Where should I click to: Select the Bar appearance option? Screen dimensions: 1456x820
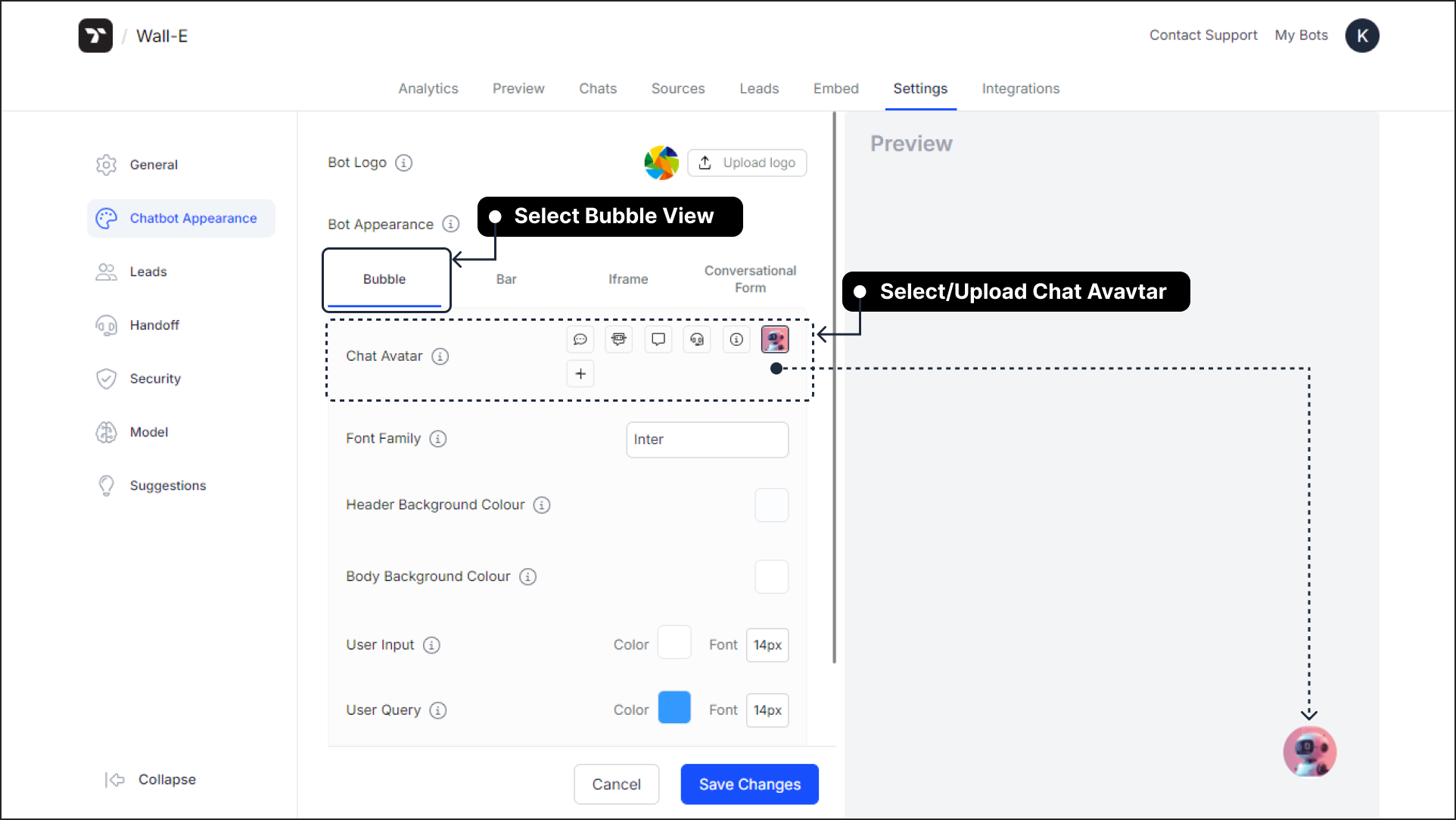pyautogui.click(x=506, y=279)
